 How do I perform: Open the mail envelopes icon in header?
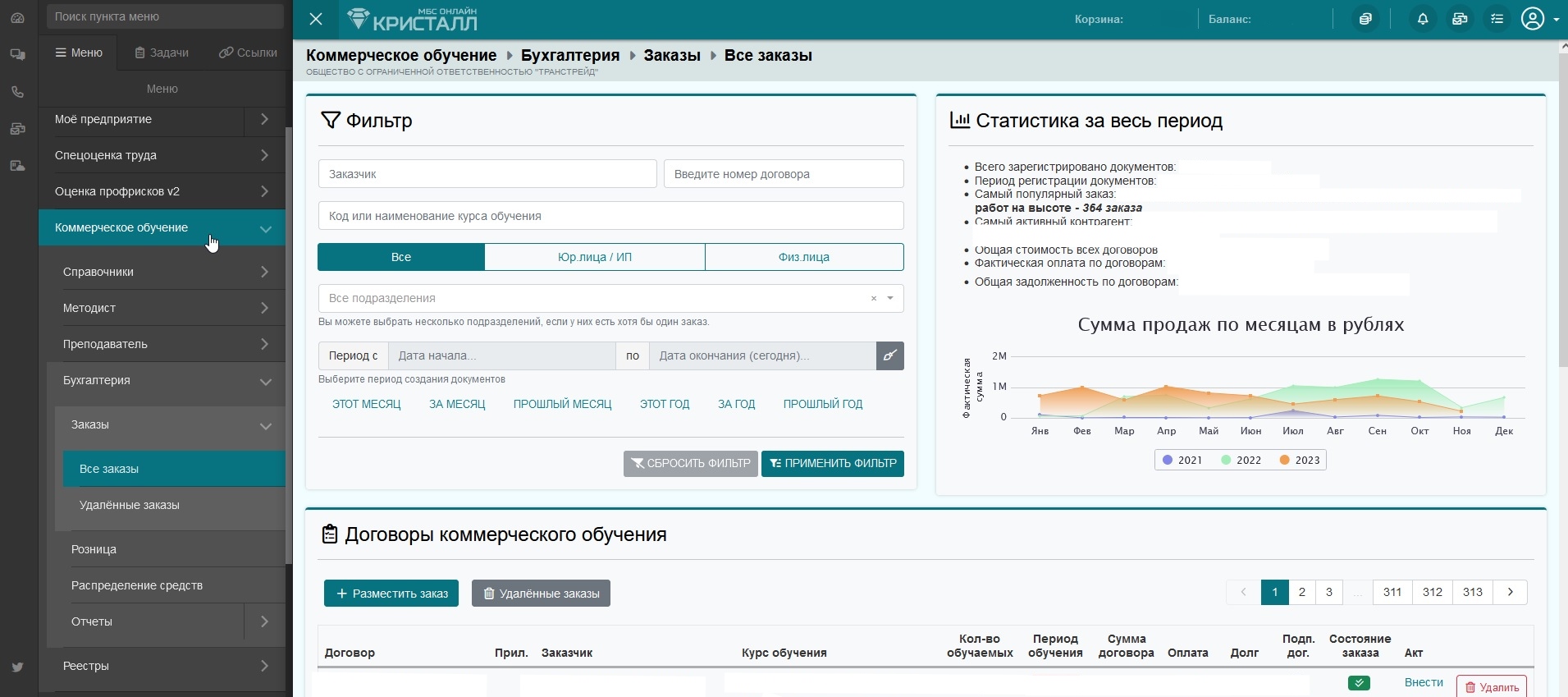pos(1460,19)
